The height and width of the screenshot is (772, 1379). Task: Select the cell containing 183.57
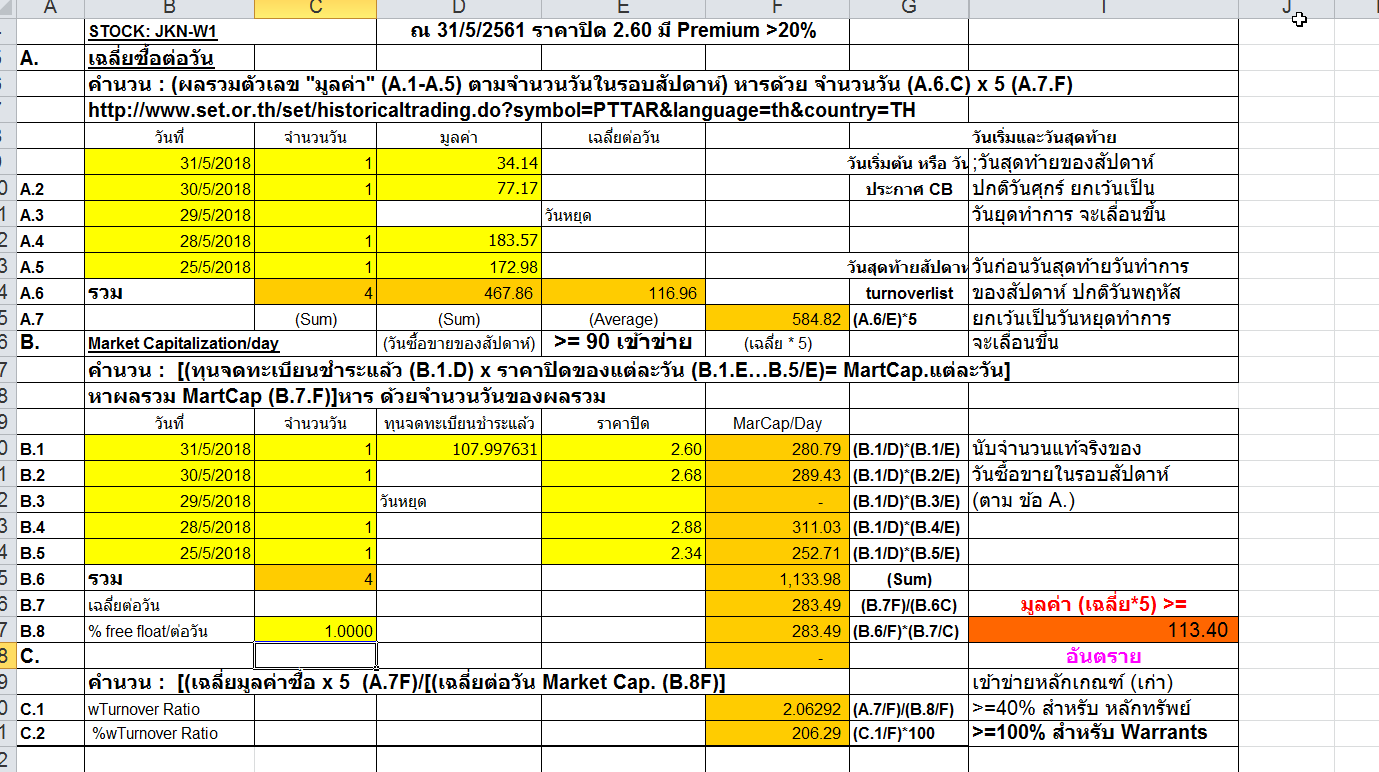(459, 240)
